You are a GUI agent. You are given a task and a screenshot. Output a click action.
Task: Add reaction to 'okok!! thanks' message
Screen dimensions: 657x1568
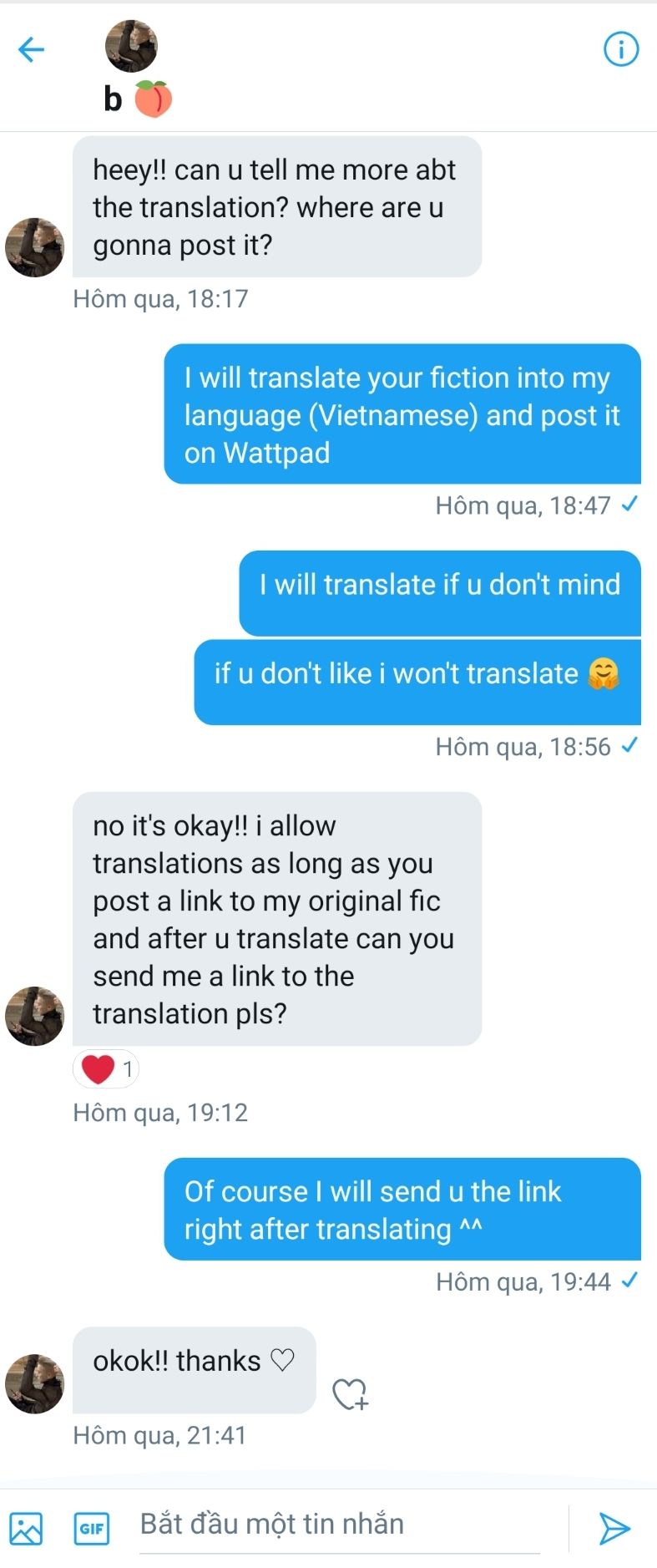tap(350, 1393)
